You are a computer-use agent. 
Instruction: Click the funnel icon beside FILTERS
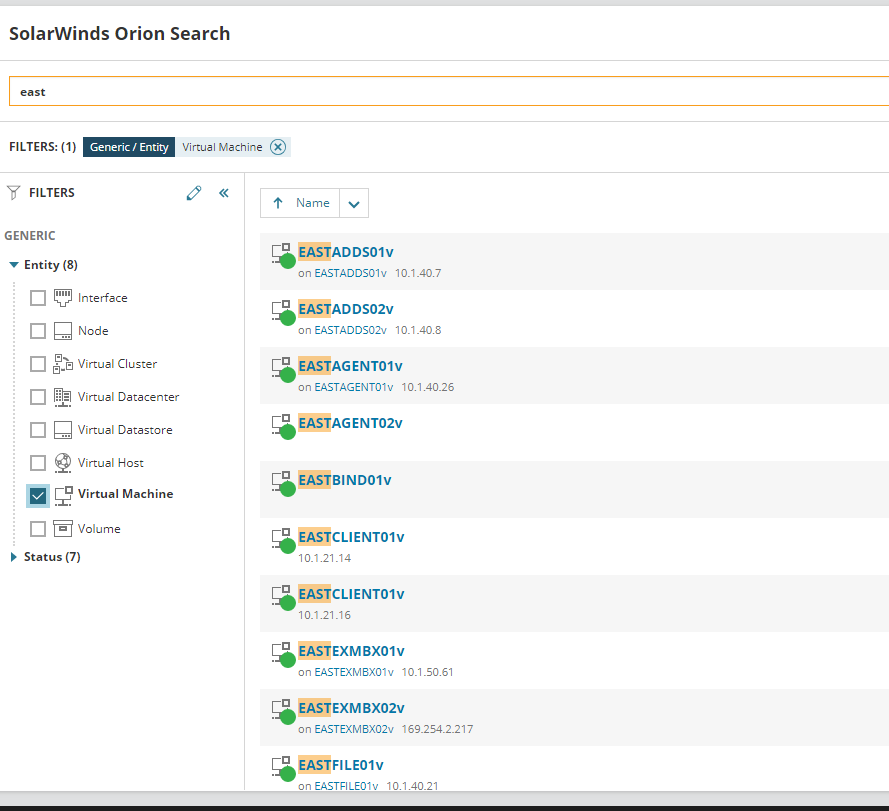[x=14, y=193]
